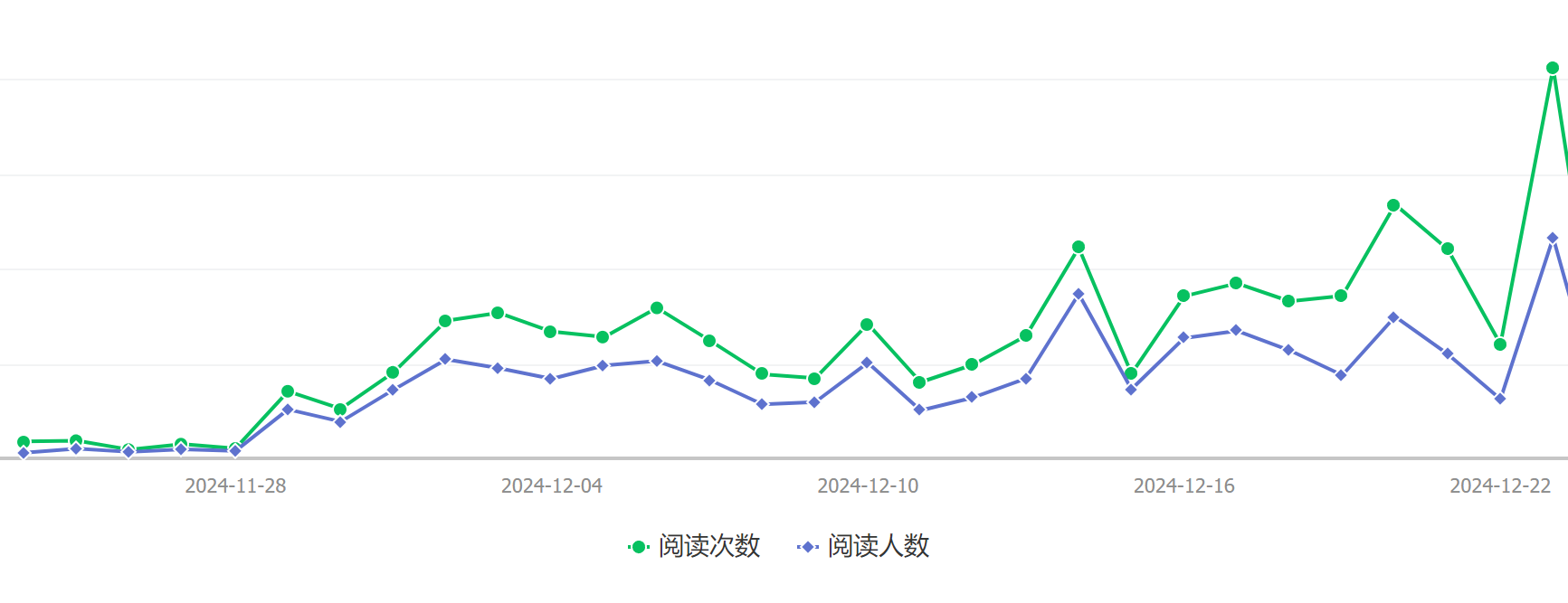Select green data point on 2024-12-04

click(550, 332)
